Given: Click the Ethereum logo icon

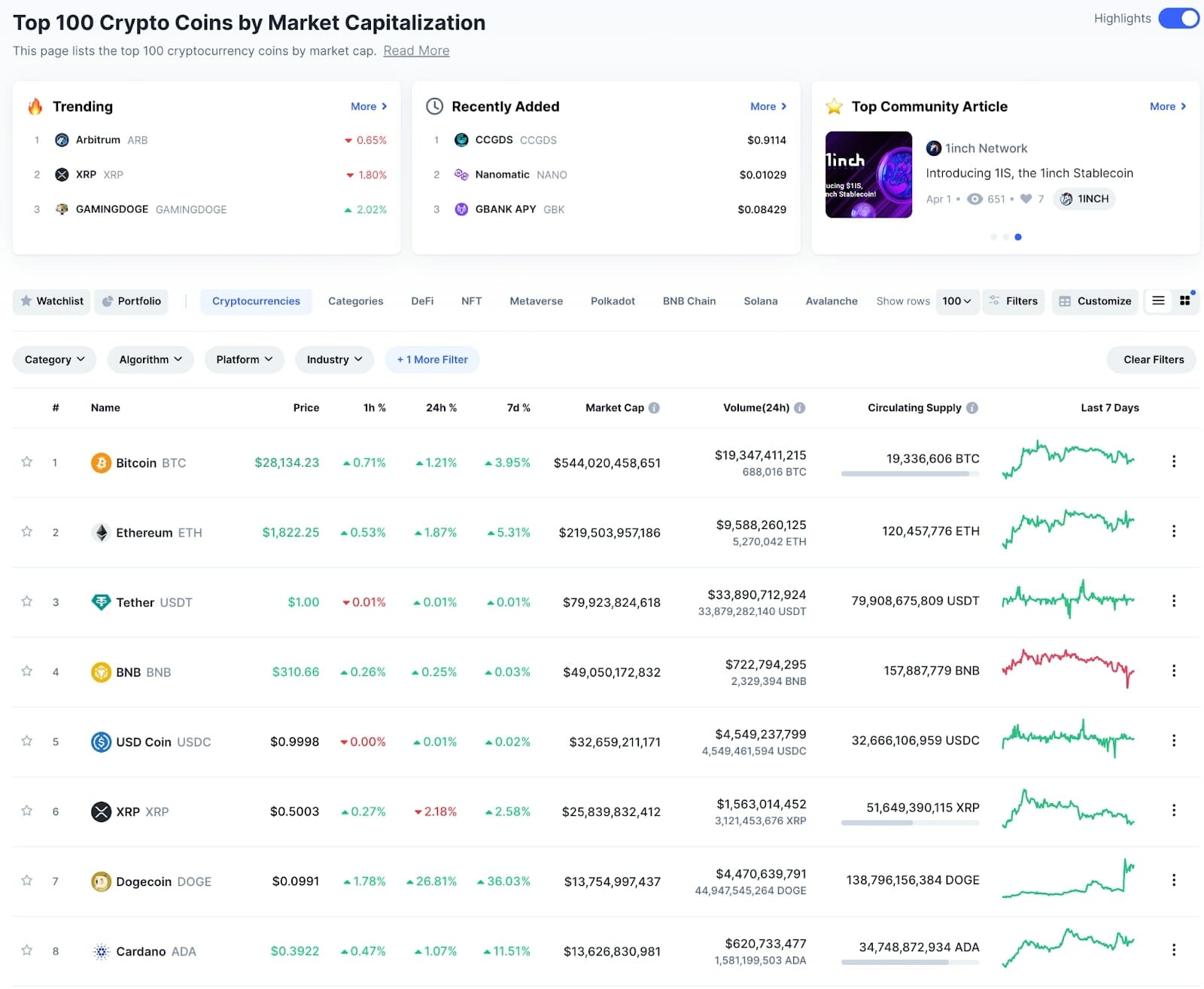Looking at the screenshot, I should point(101,532).
